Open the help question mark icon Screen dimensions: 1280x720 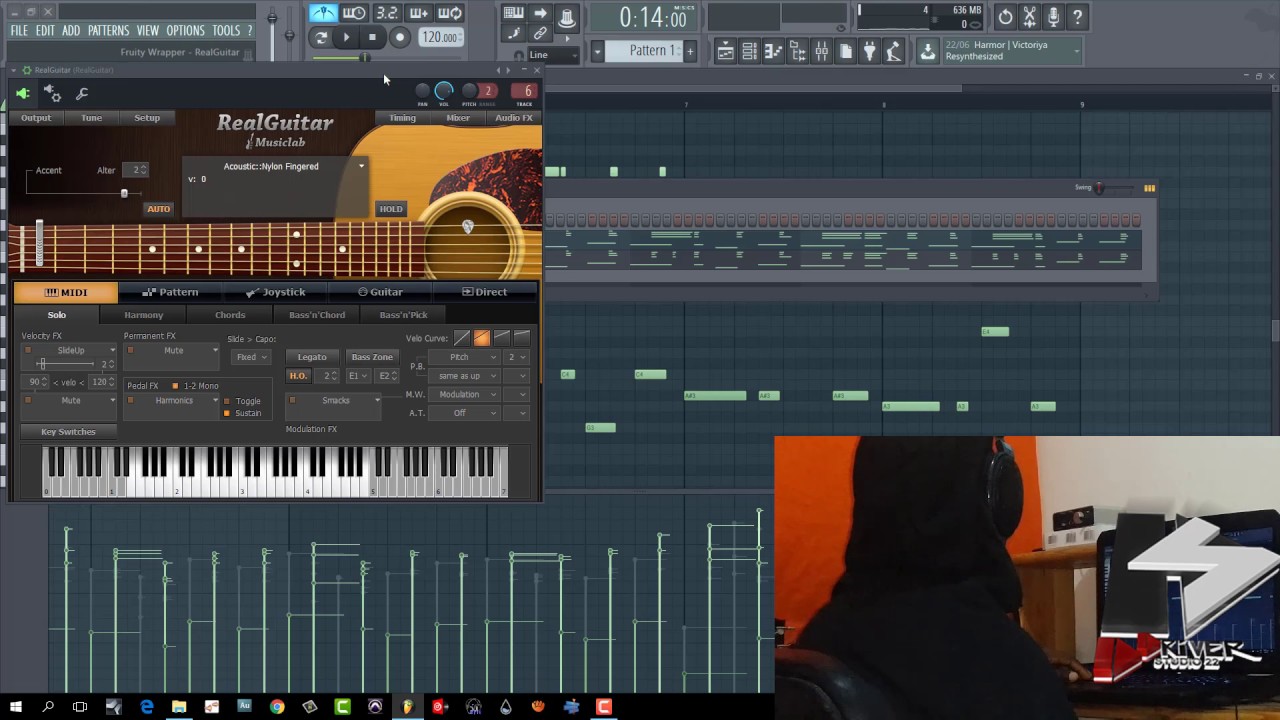click(x=1078, y=17)
